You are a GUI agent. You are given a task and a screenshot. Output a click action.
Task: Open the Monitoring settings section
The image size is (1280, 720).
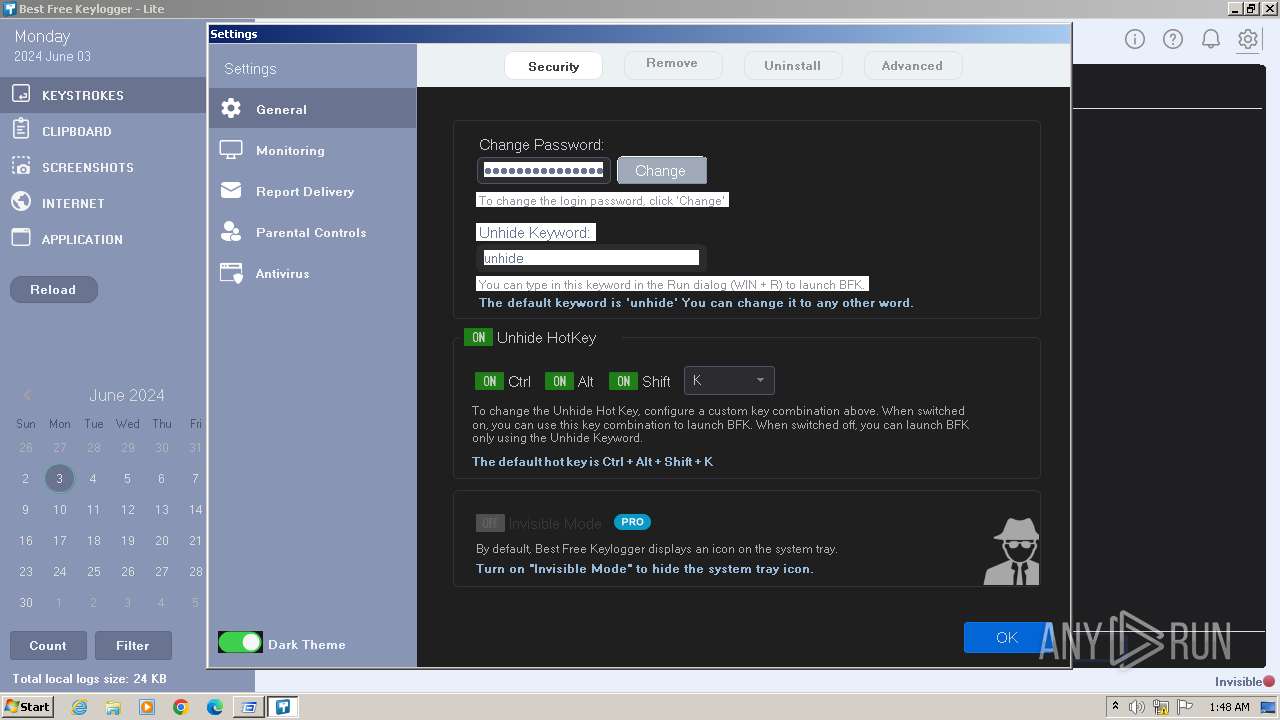point(312,150)
